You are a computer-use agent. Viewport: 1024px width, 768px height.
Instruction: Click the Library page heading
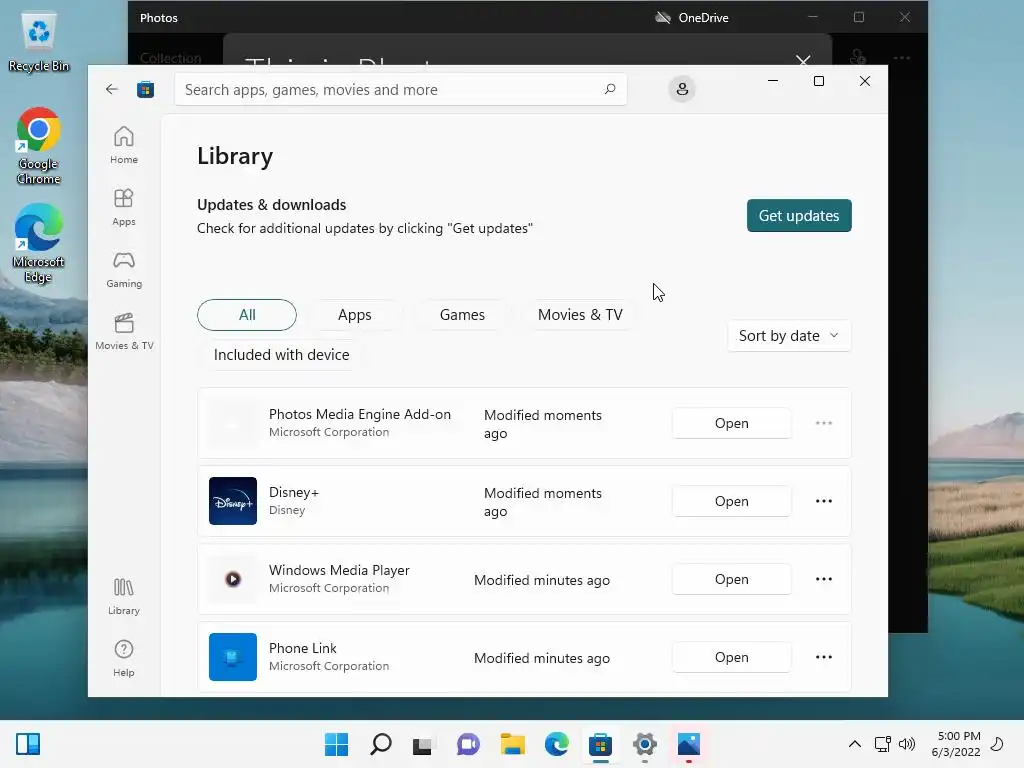[235, 156]
